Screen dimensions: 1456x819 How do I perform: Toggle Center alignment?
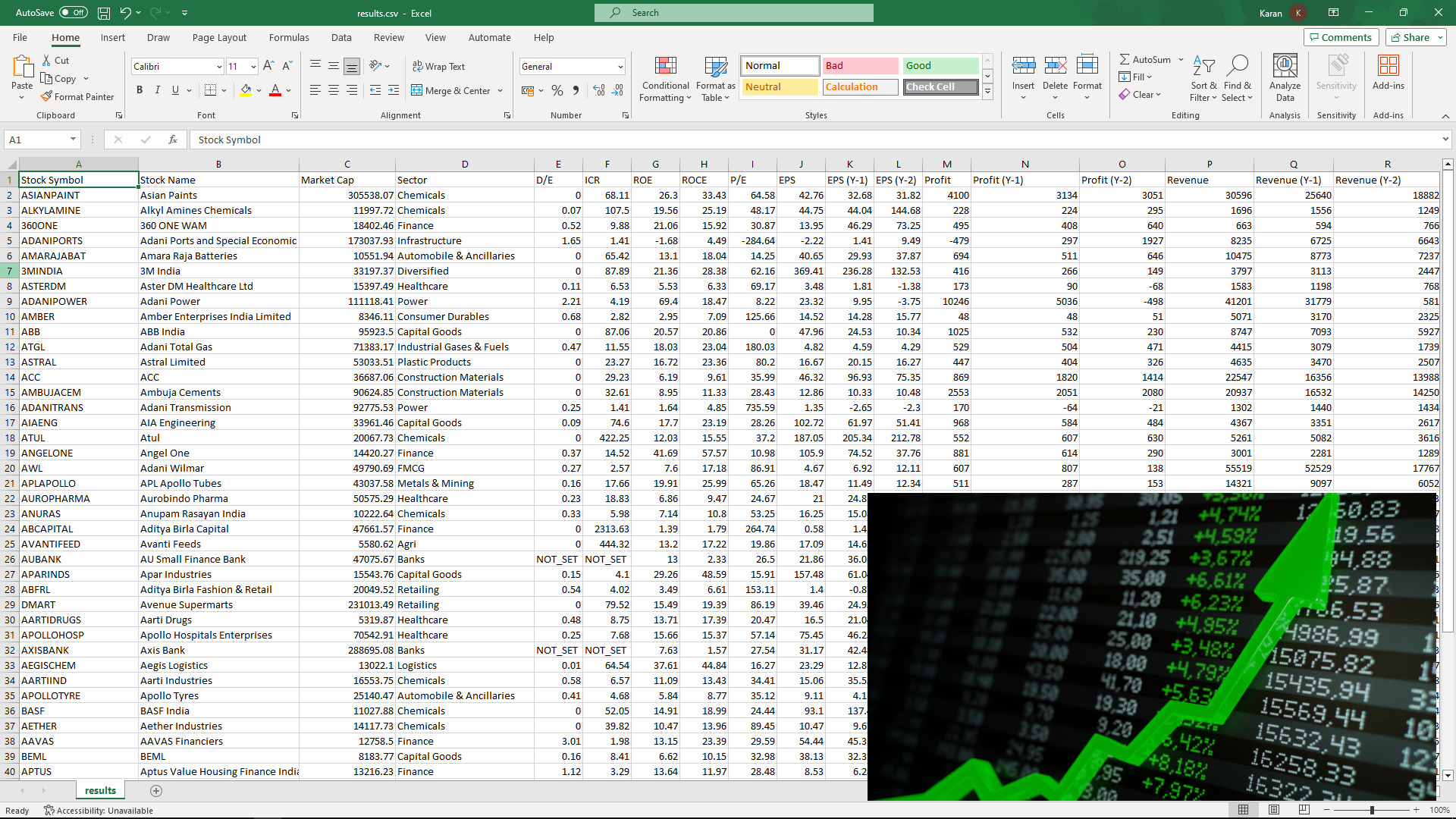tap(334, 90)
